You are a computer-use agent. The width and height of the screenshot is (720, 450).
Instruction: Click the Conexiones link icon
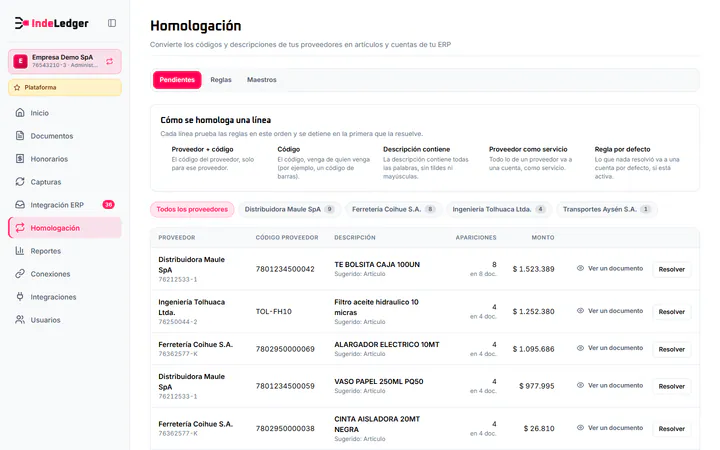click(x=20, y=274)
